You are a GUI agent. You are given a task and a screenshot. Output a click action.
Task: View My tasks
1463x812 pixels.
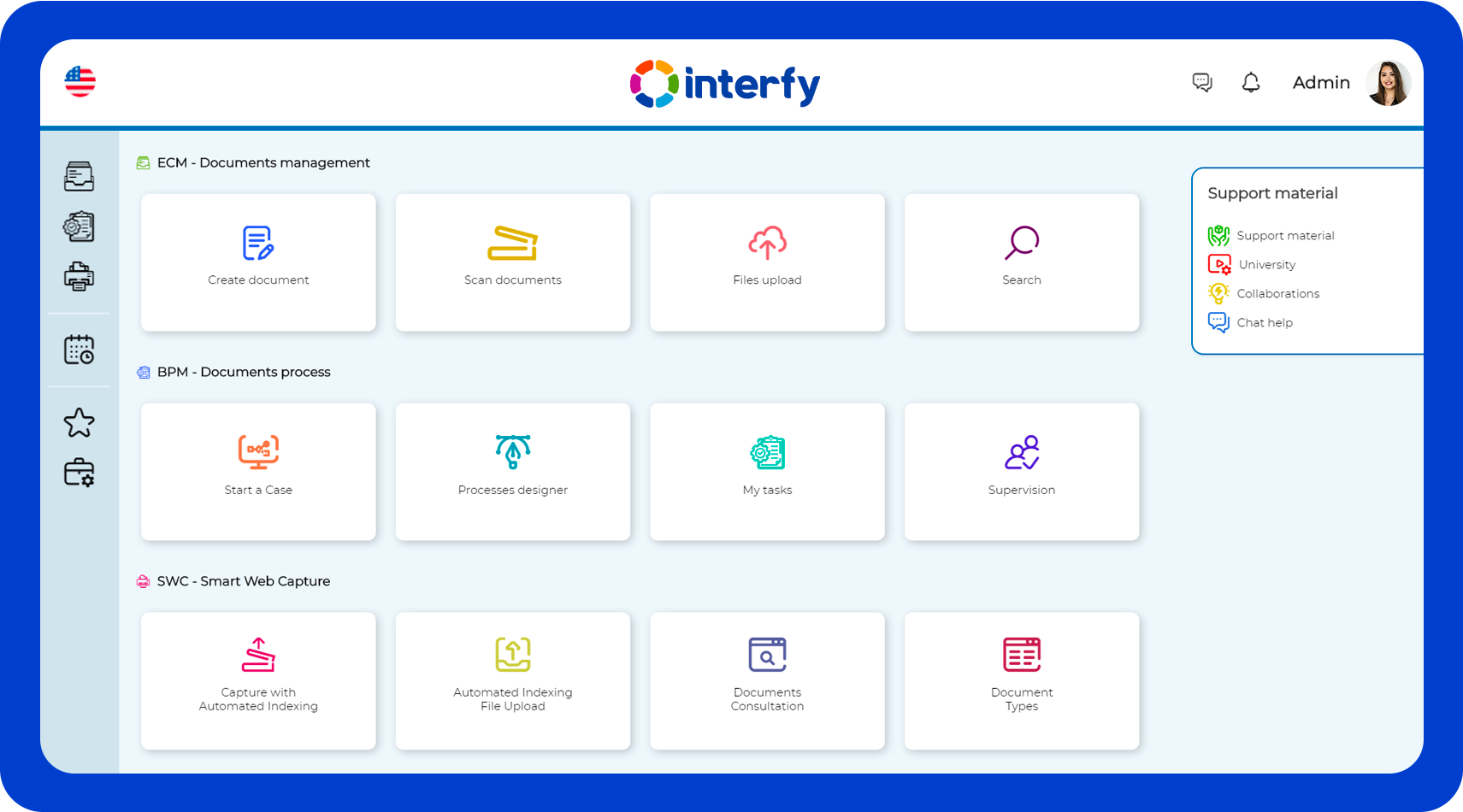[x=766, y=470]
